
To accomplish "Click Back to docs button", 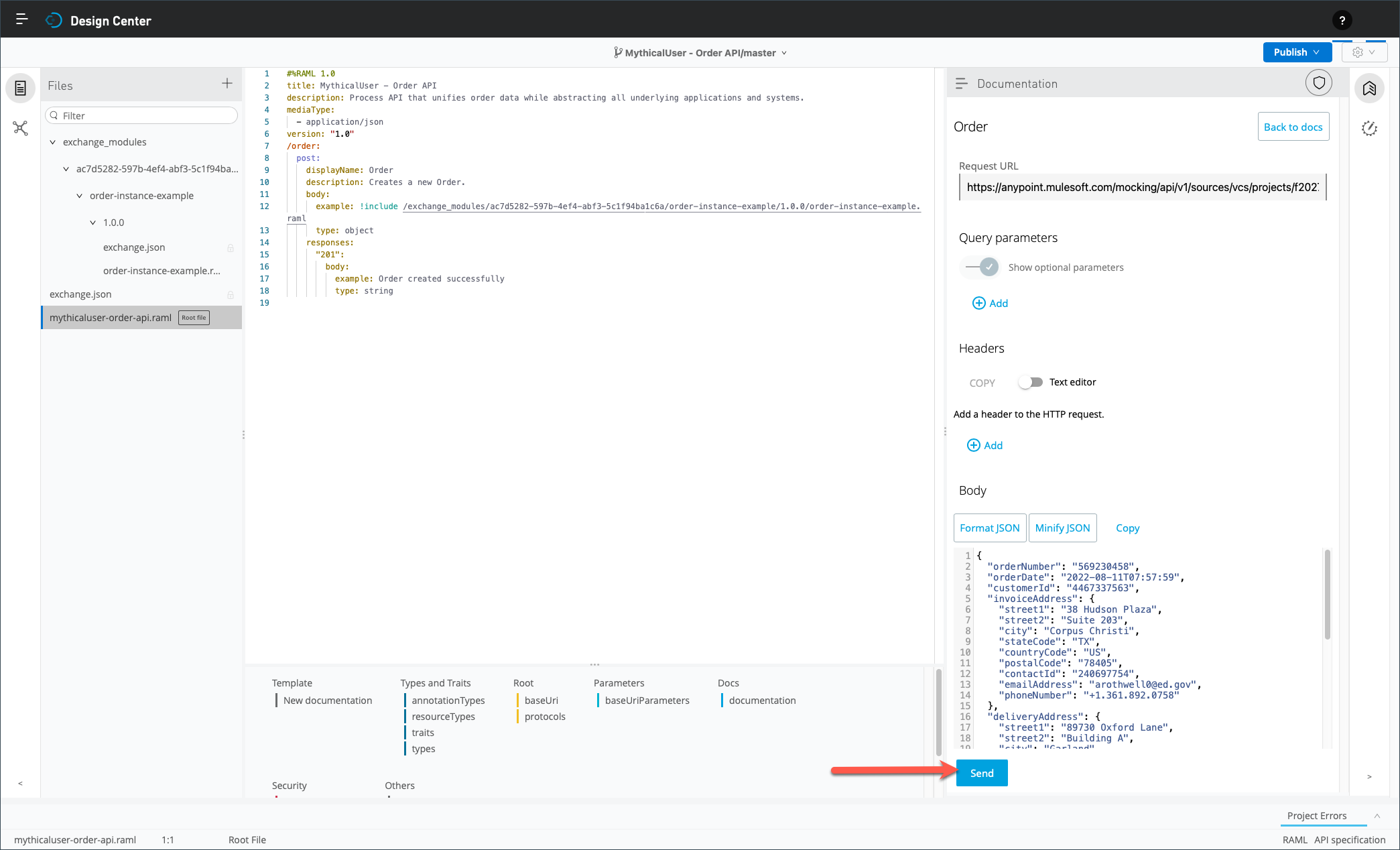I will (x=1293, y=127).
